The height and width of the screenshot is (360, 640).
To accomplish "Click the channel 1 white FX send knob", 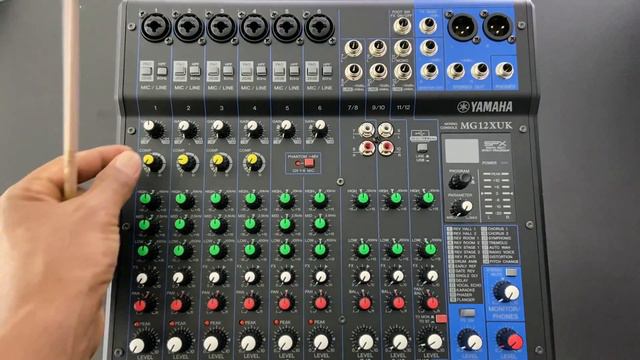I will tap(144, 278).
